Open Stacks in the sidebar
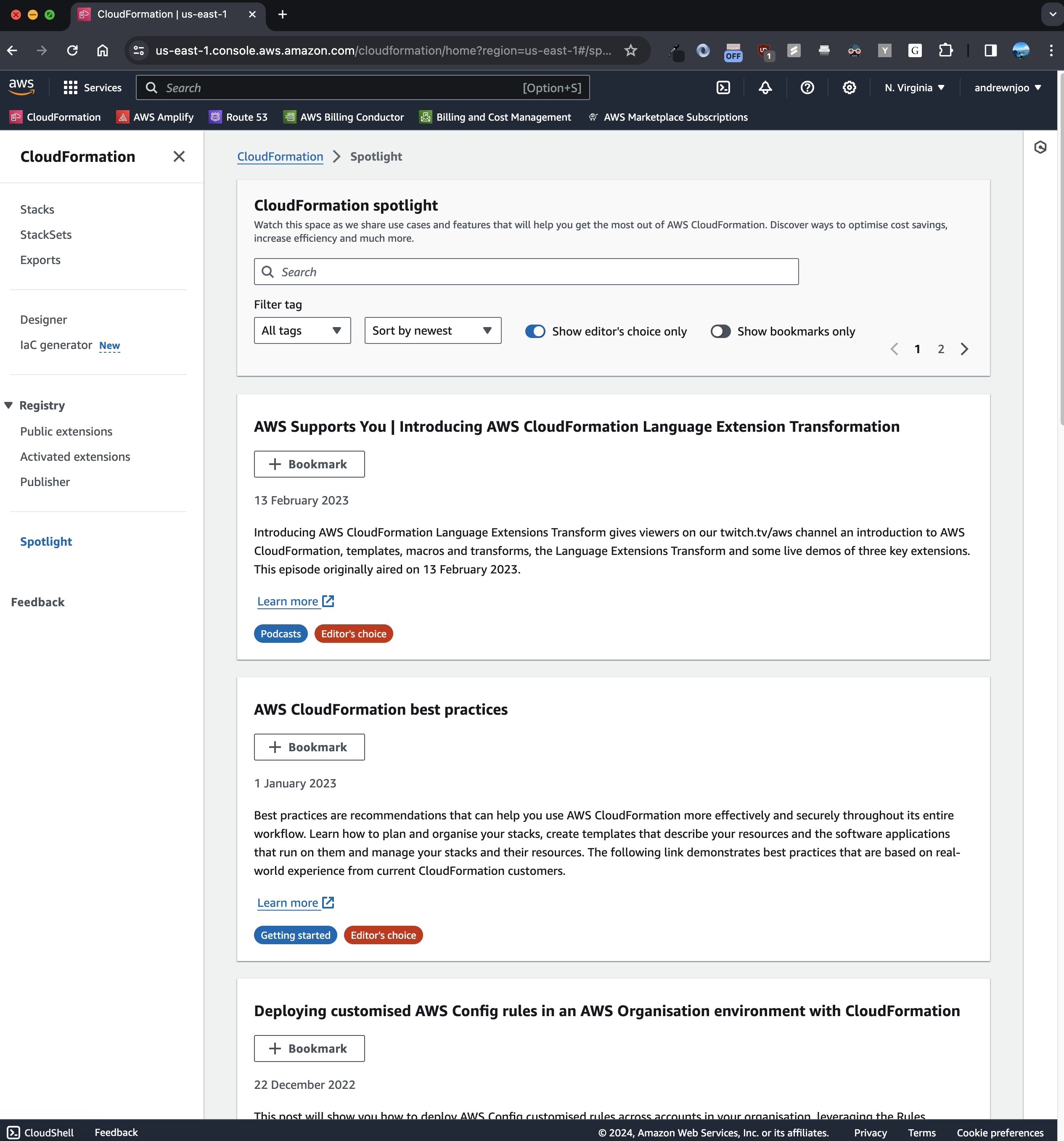The image size is (1064, 1141). tap(37, 209)
